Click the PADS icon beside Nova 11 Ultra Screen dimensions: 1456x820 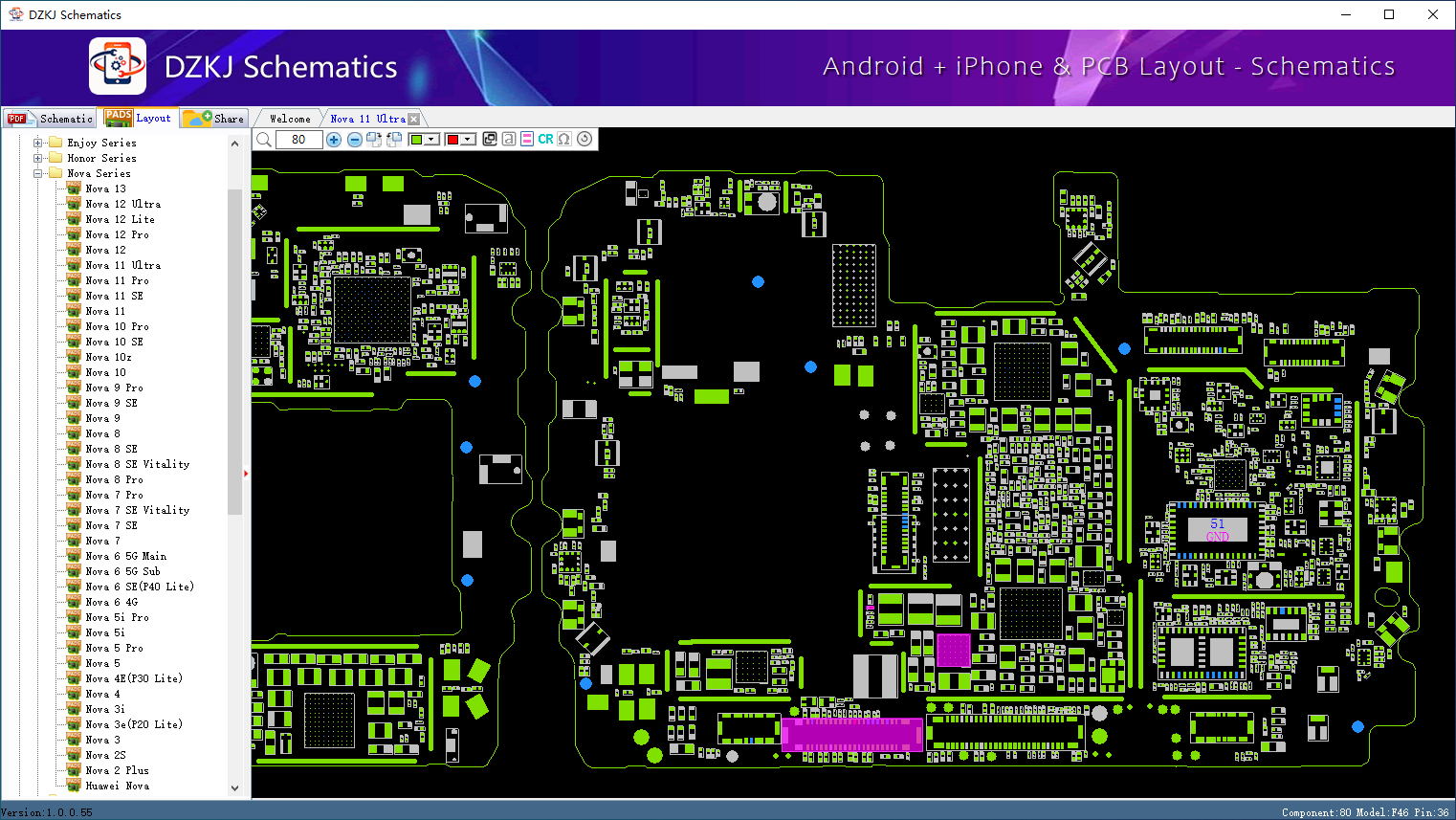pos(74,265)
